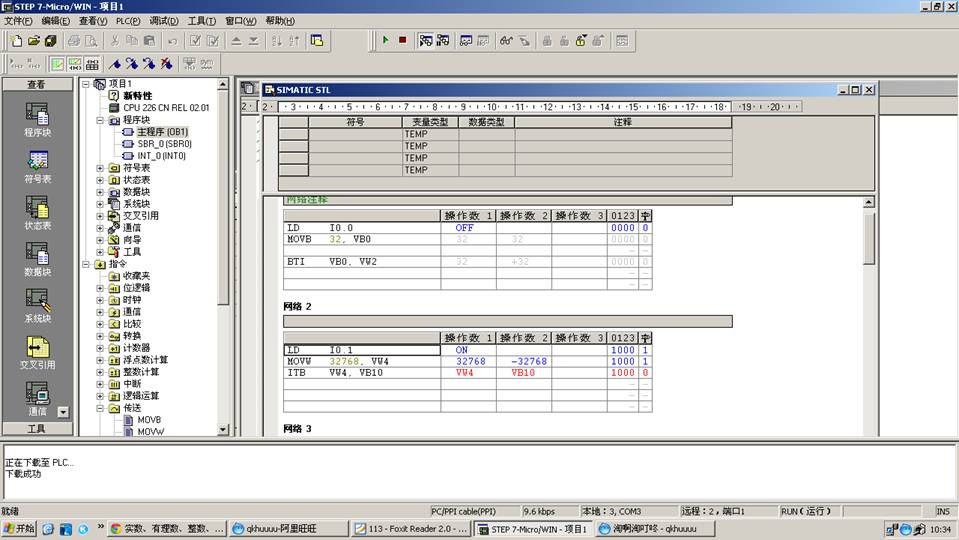Click the yellow Unforce All padlock icon
Viewport: 959px width, 540px height.
tap(581, 41)
